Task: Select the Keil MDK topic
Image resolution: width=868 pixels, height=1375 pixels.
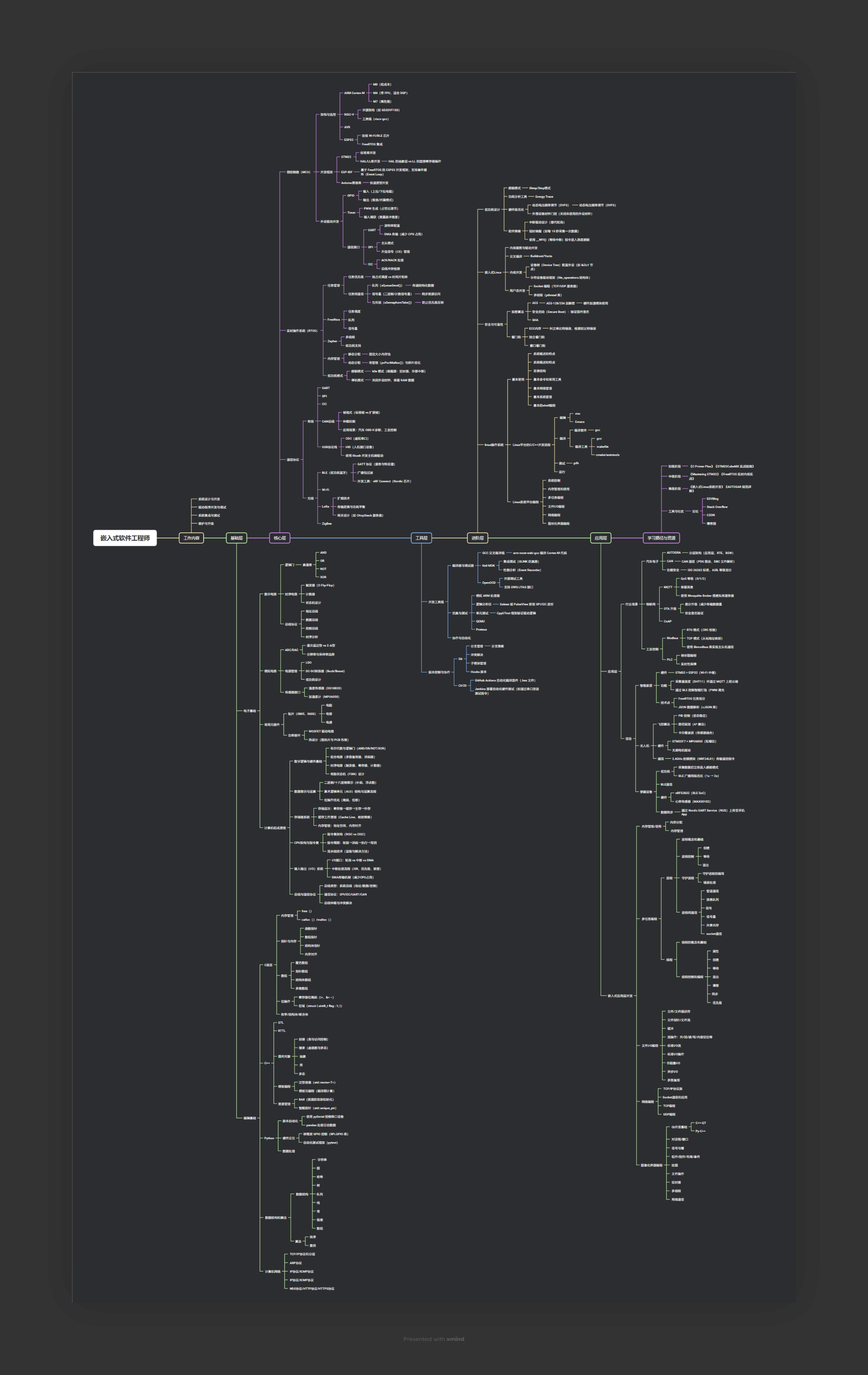Action: coord(488,565)
